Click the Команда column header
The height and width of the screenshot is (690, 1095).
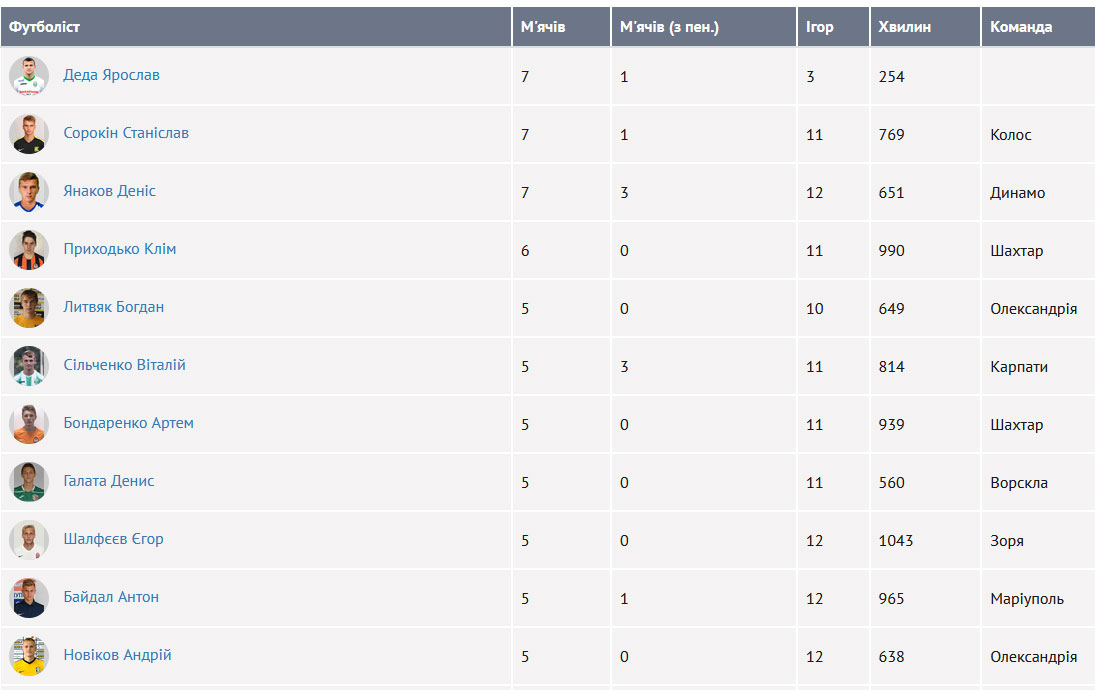pyautogui.click(x=1021, y=27)
